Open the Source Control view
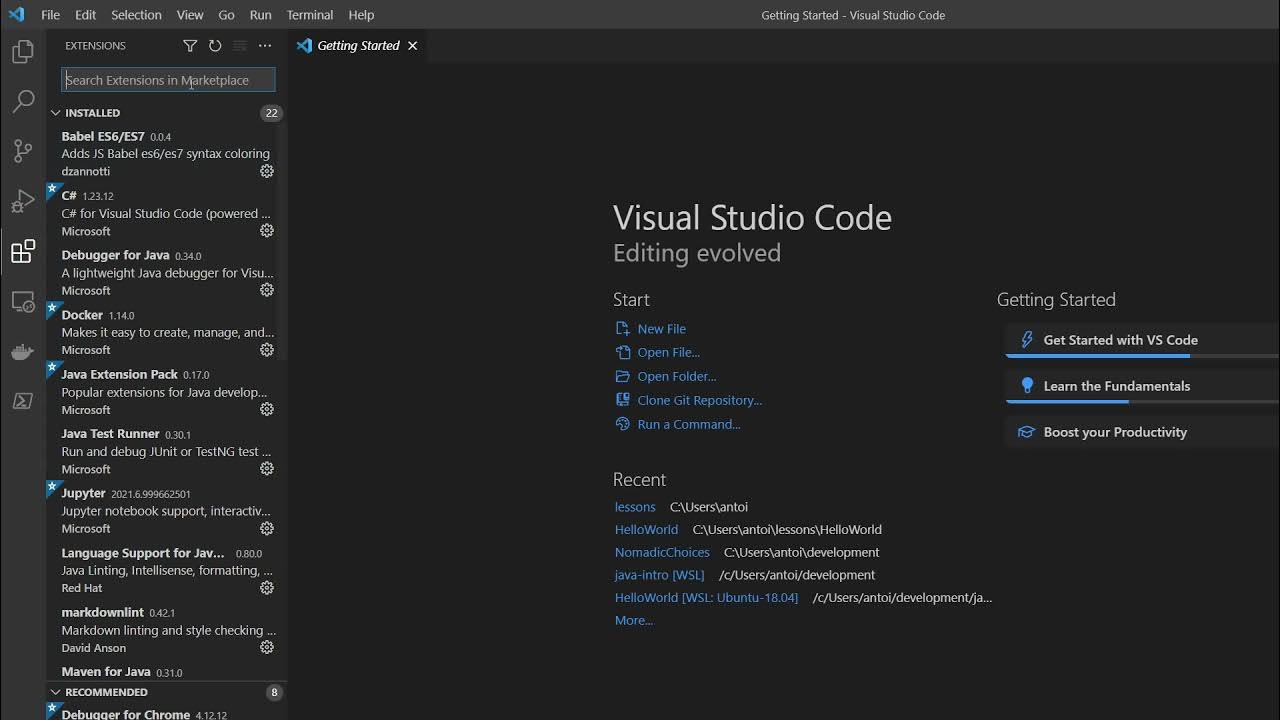Screen dimensions: 1280x720 click(x=23, y=151)
